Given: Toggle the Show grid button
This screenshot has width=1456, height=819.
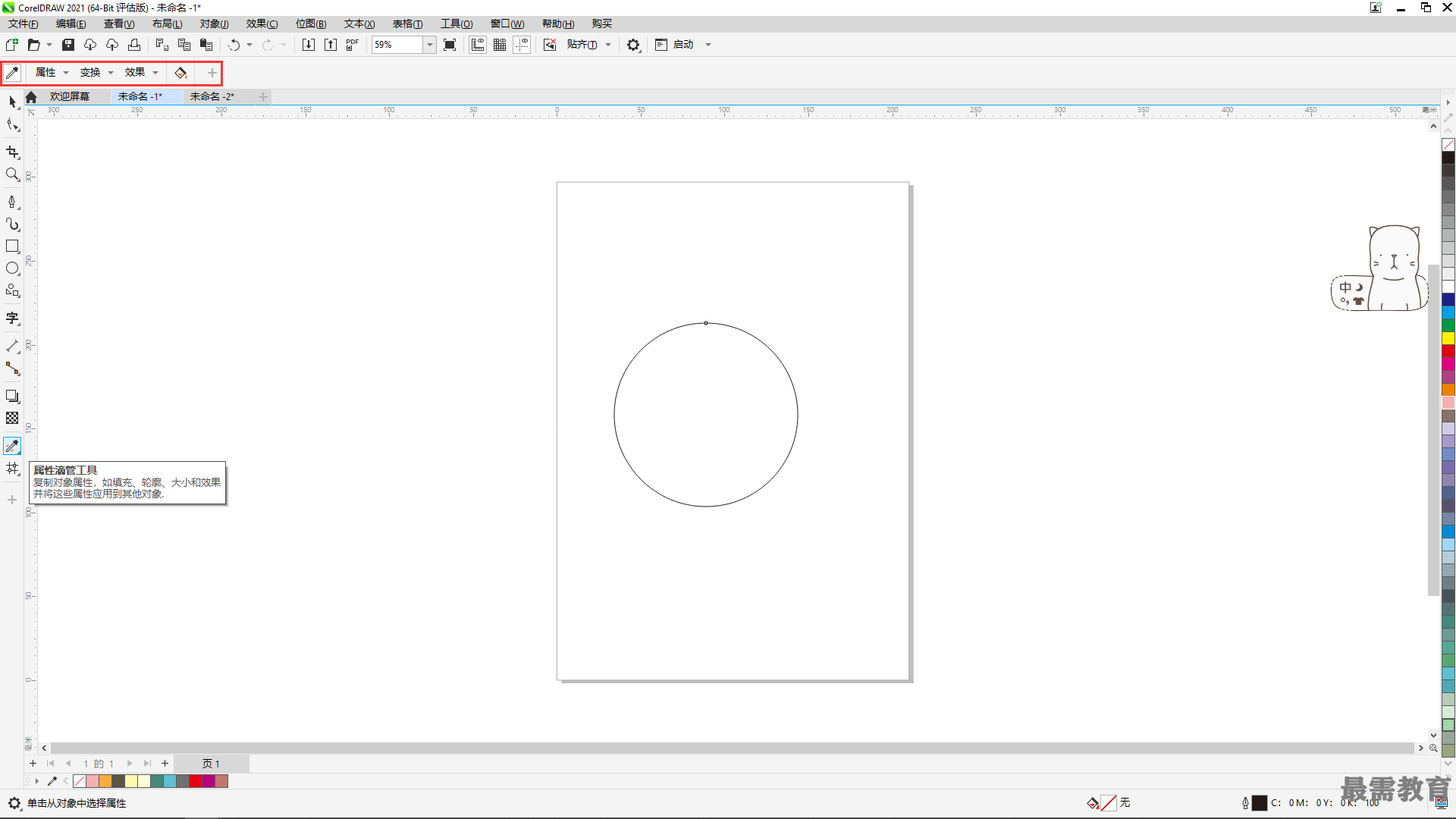Looking at the screenshot, I should click(500, 45).
